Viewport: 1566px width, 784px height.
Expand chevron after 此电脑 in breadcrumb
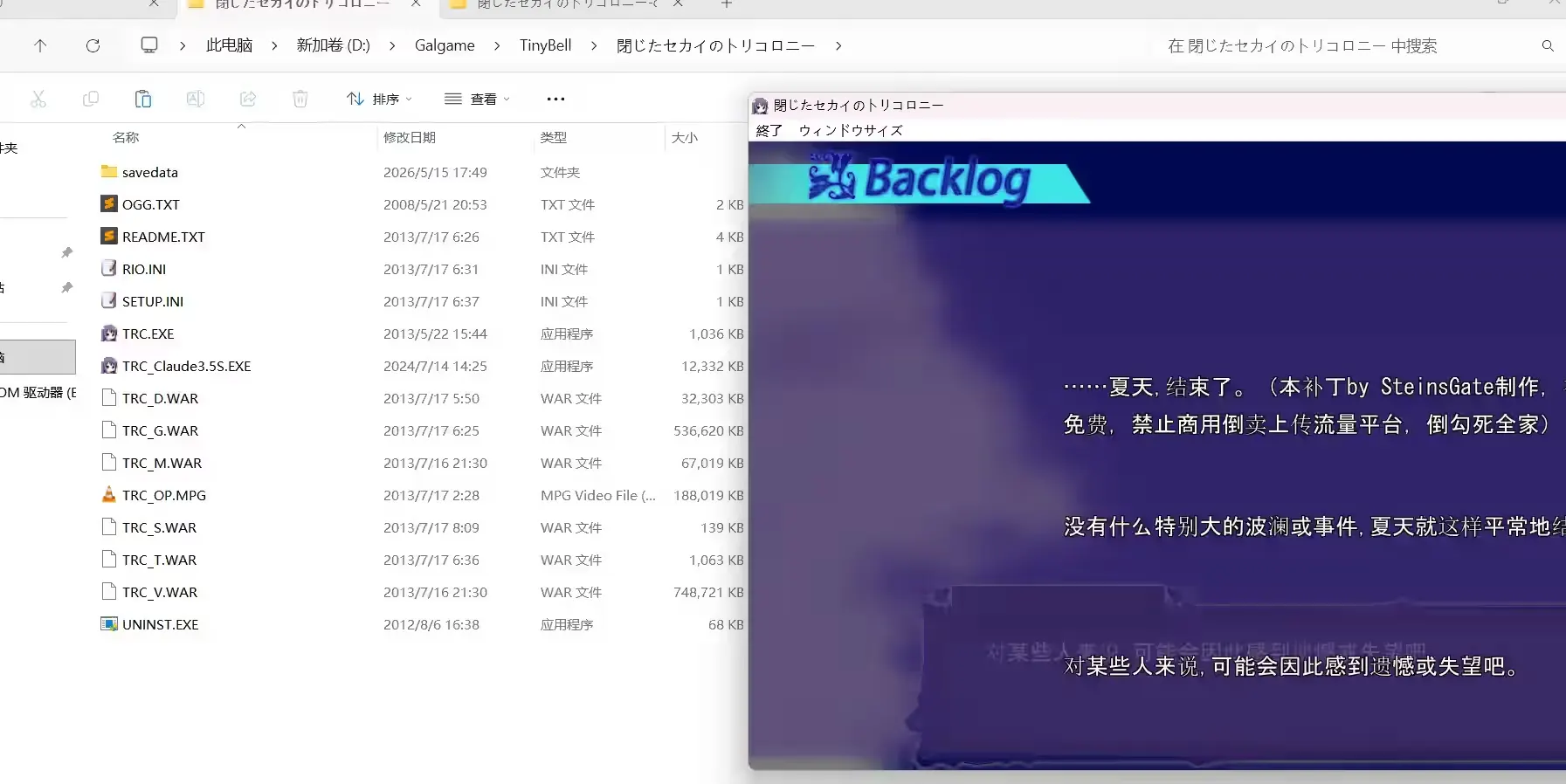[x=274, y=45]
